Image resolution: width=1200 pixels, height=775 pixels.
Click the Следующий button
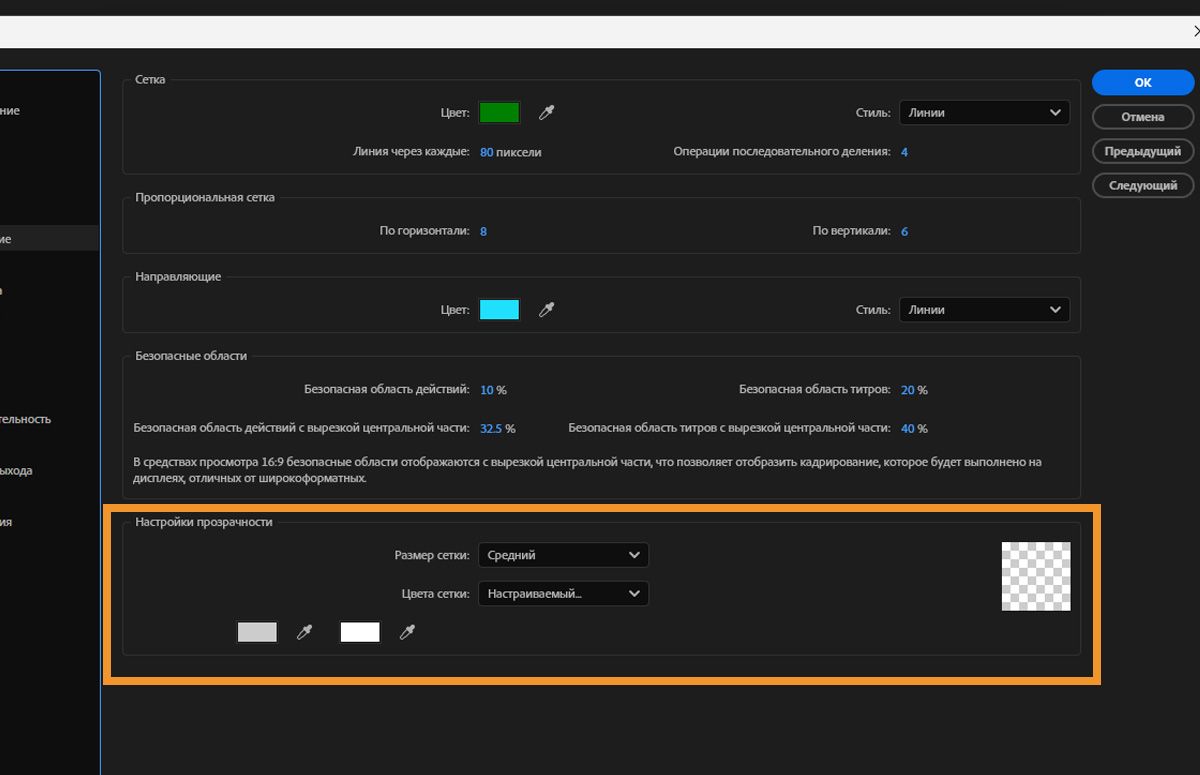point(1143,186)
